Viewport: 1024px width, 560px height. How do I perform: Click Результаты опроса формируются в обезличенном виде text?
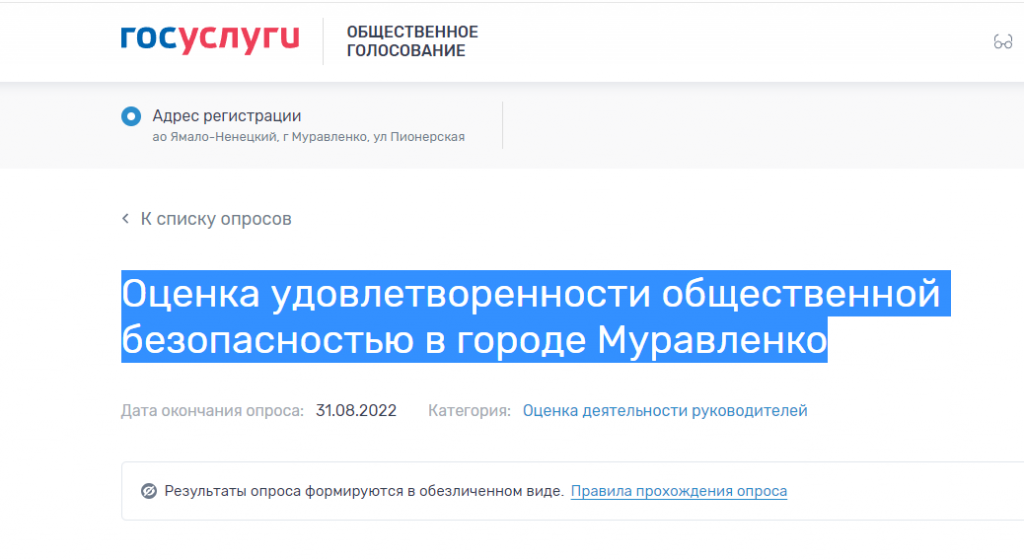pyautogui.click(x=364, y=491)
